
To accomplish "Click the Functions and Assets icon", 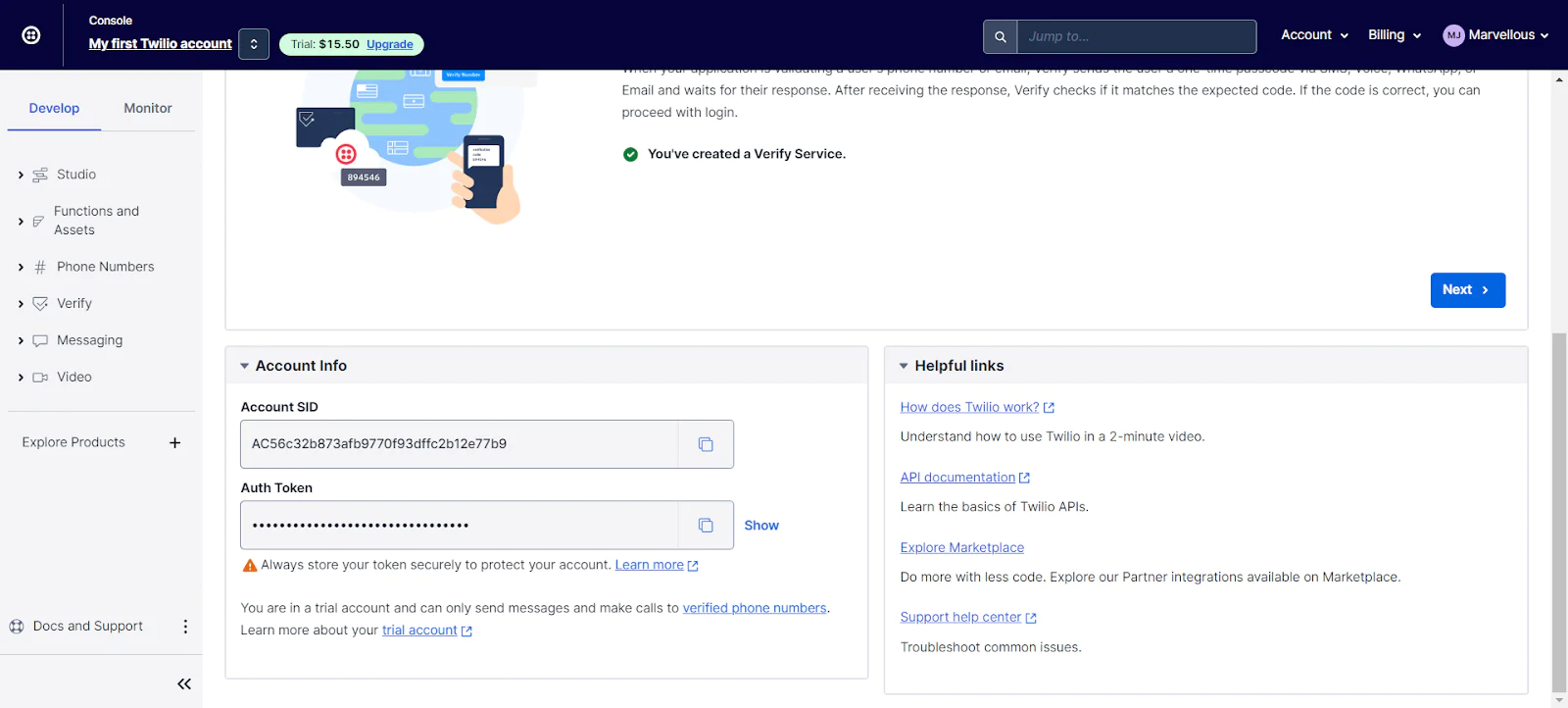I will [38, 222].
